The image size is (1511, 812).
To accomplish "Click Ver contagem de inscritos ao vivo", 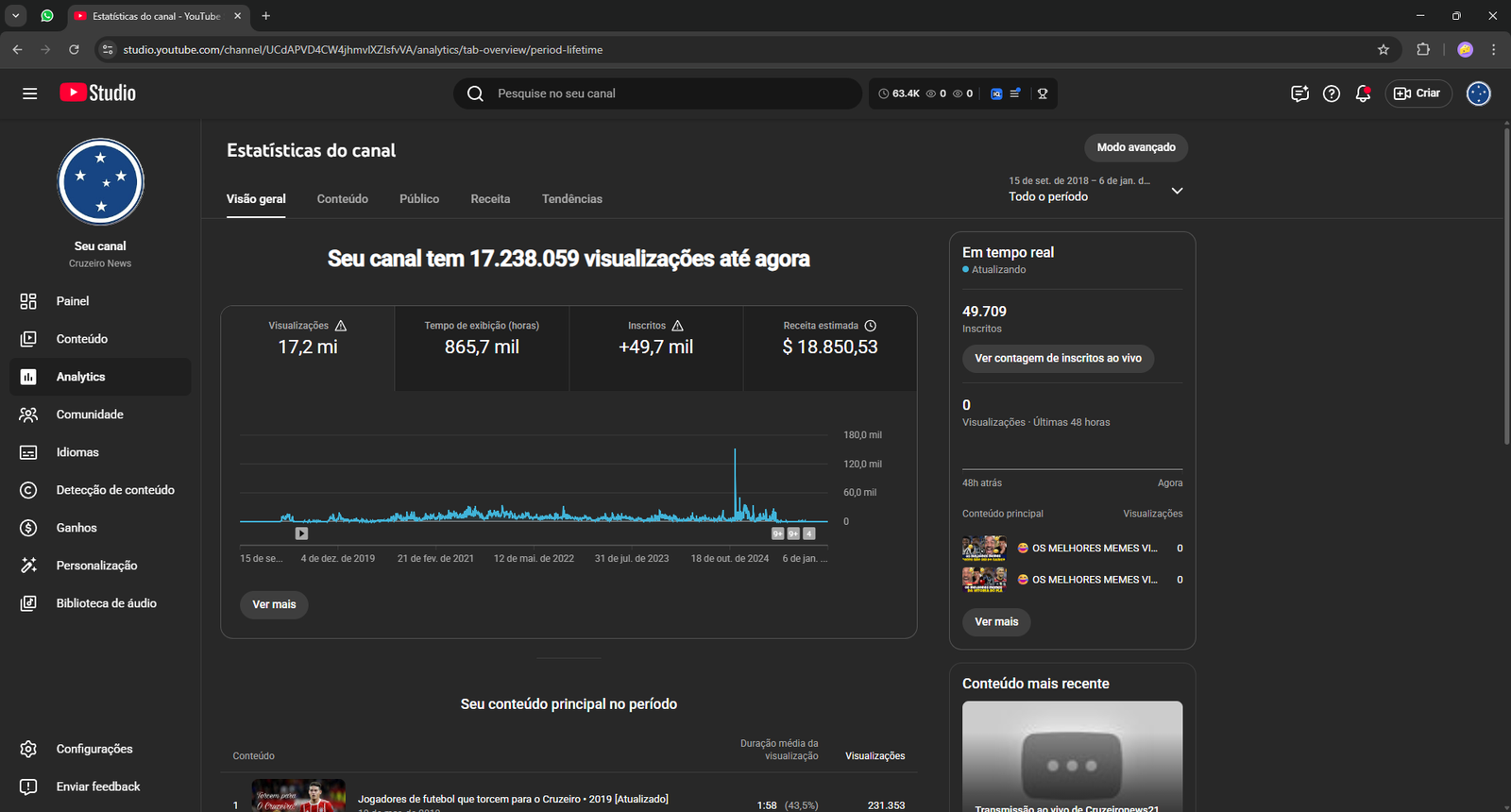I will pos(1058,359).
